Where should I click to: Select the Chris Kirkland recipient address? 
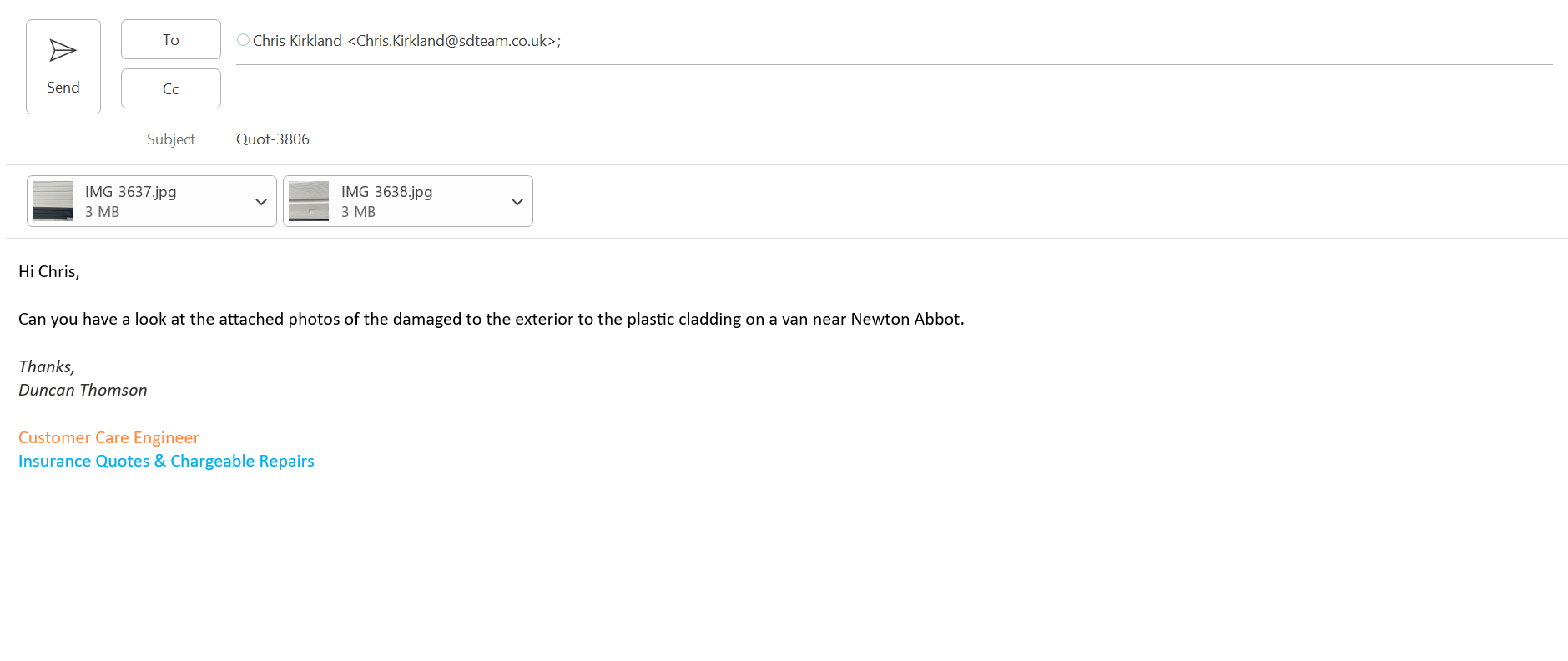405,41
